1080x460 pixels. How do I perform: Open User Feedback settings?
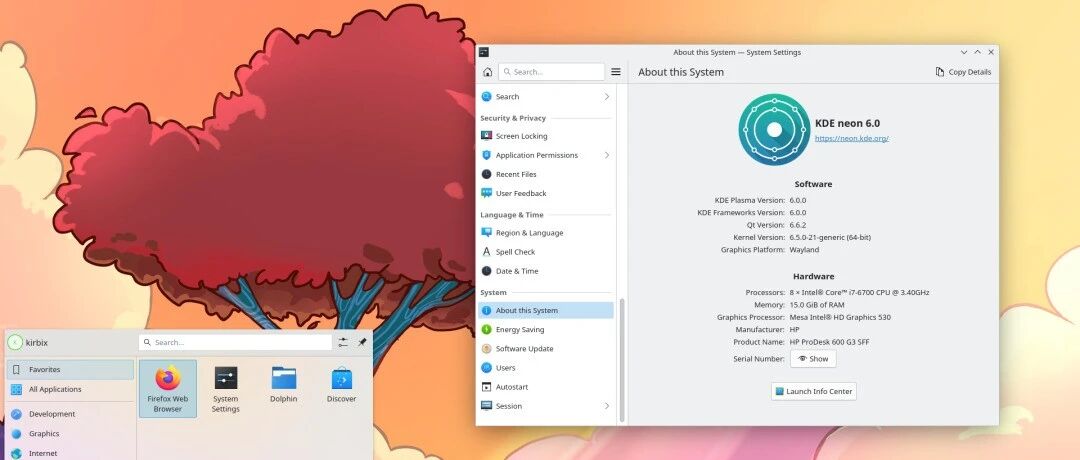click(x=546, y=194)
